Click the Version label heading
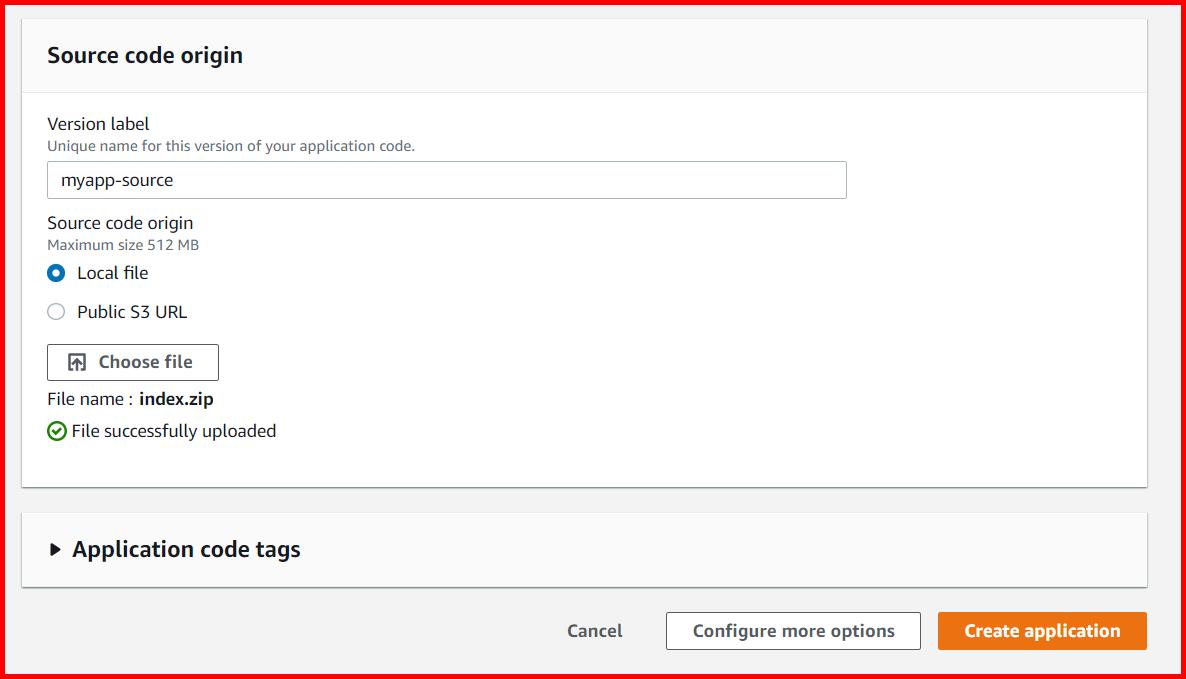 97,124
